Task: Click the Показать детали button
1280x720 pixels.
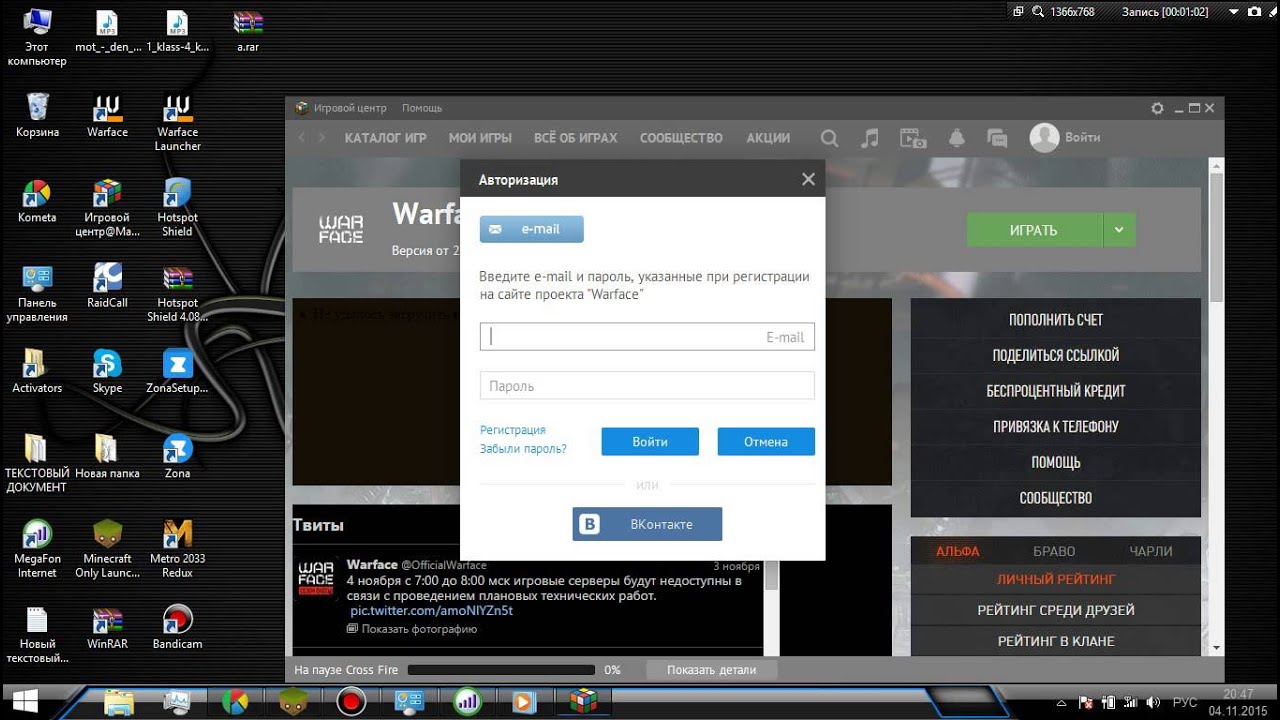Action: (x=711, y=670)
